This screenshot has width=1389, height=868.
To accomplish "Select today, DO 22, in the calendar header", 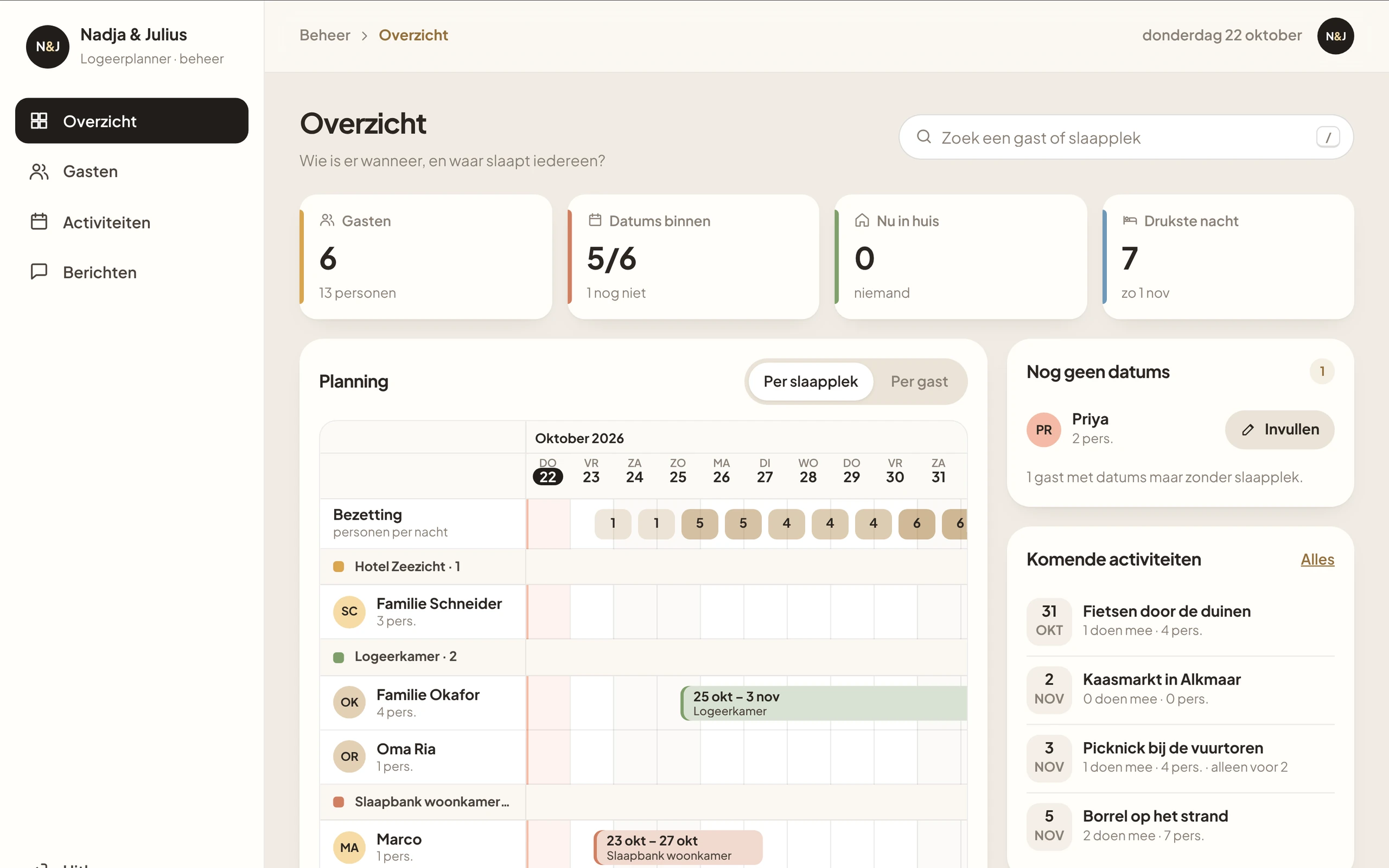I will click(x=547, y=471).
